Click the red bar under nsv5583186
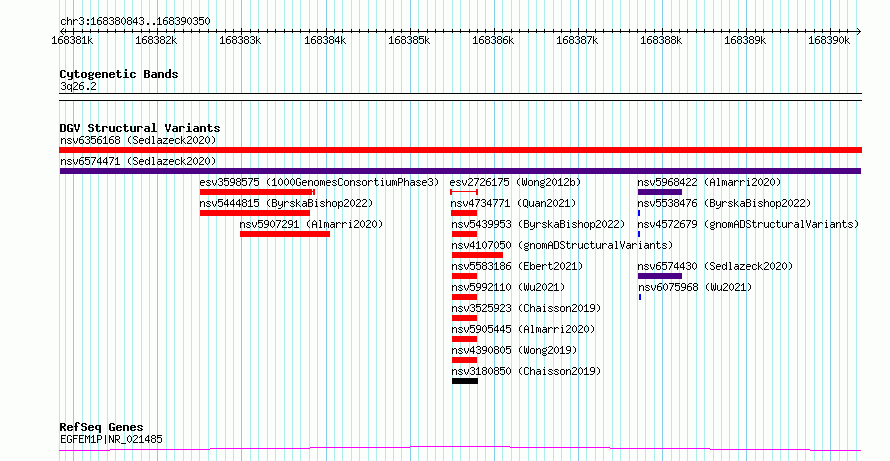 [464, 276]
